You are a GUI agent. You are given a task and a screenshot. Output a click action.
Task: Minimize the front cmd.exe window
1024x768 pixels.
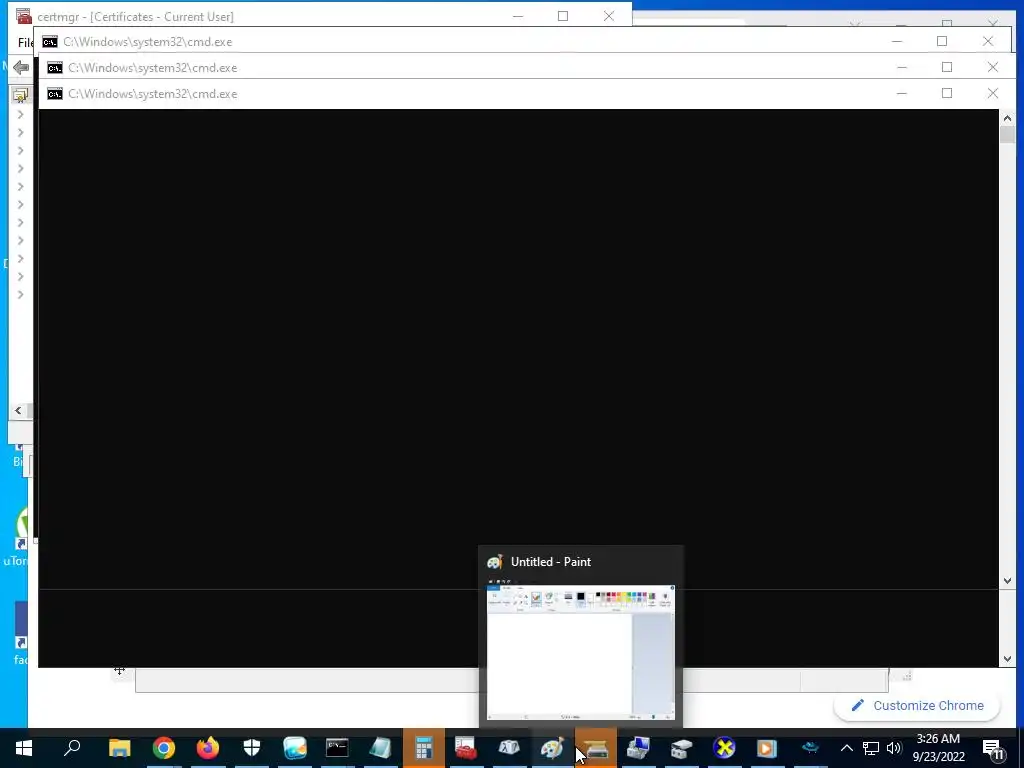point(902,93)
